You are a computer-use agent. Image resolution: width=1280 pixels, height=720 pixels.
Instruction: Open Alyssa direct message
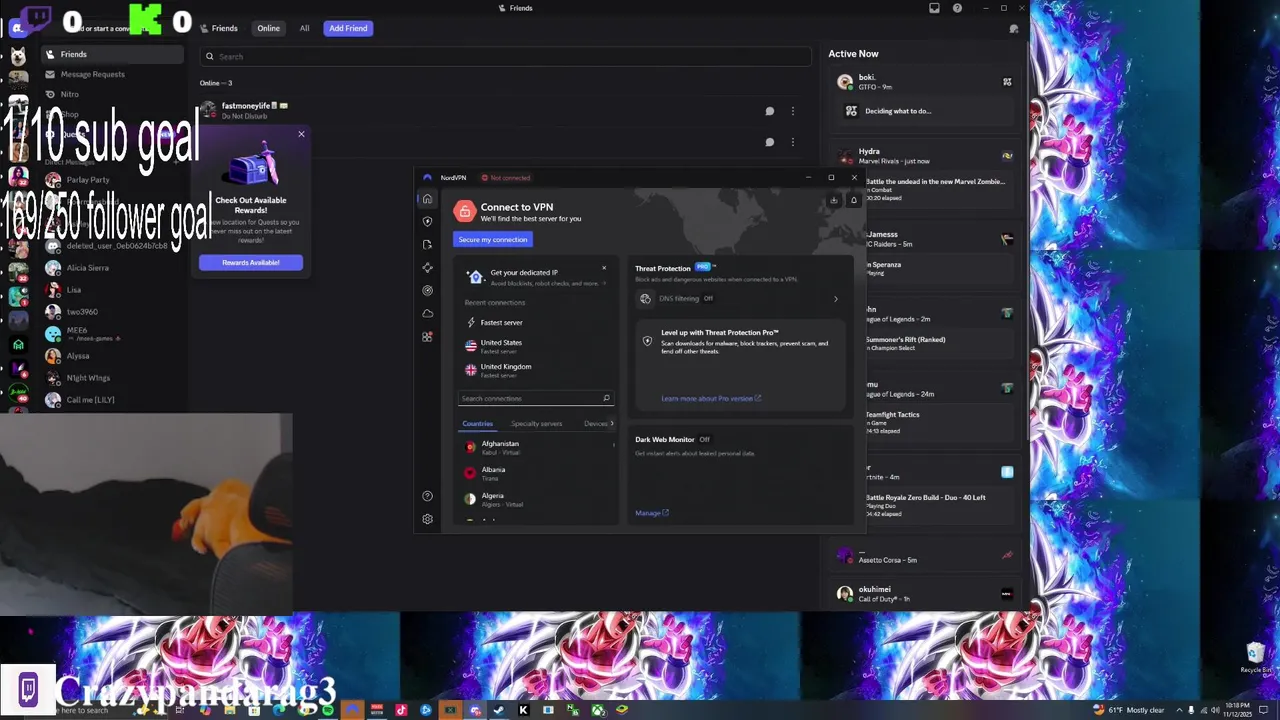112,356
